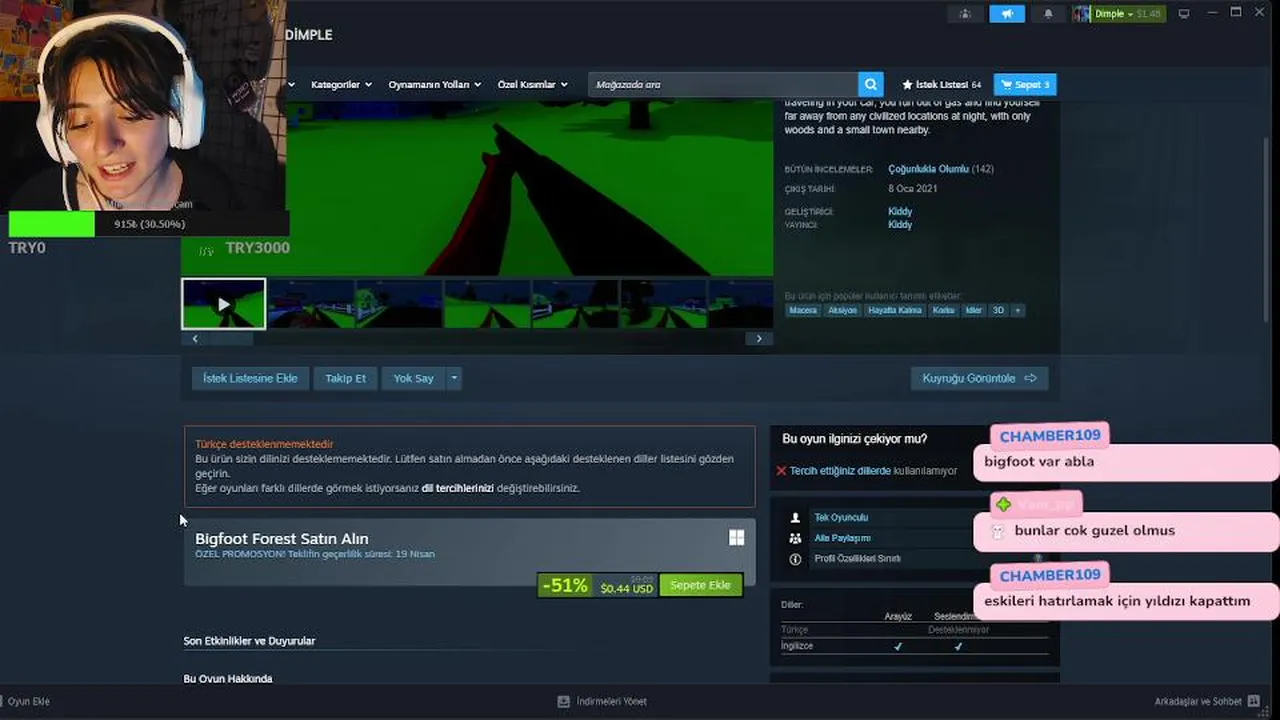Click the -51% discount badge

(564, 586)
